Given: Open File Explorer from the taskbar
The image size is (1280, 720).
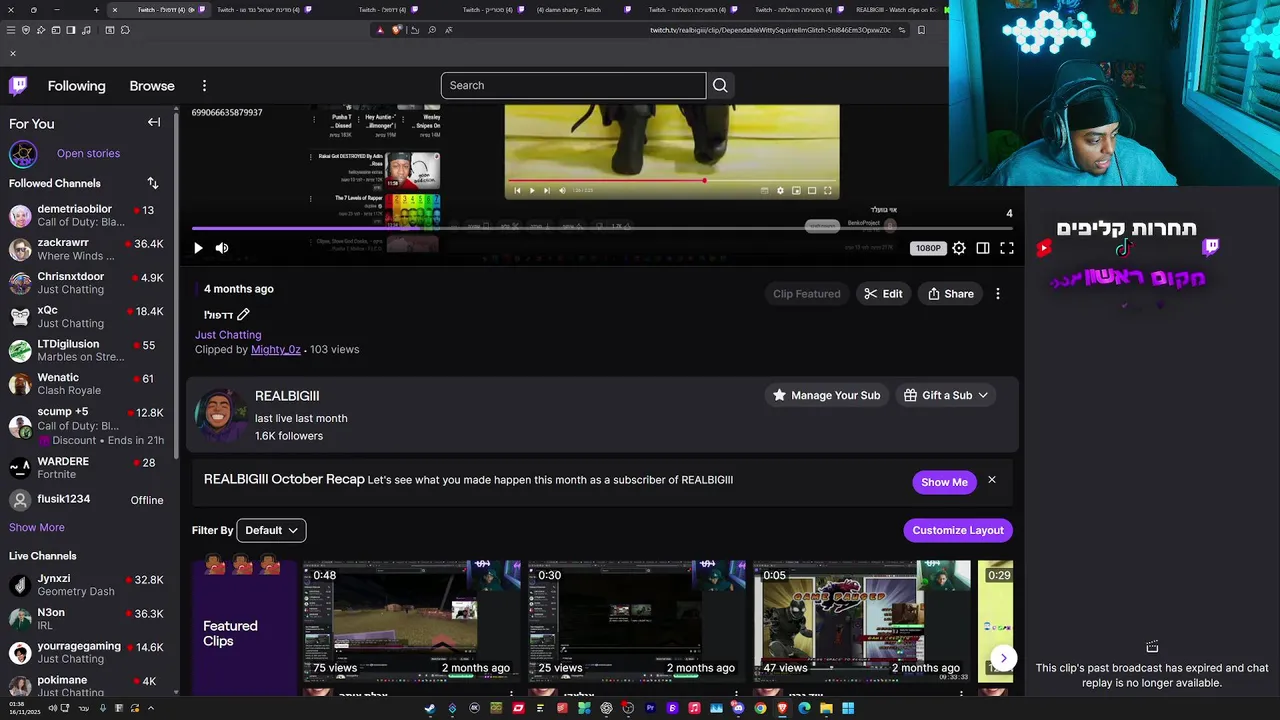Looking at the screenshot, I should 826,709.
